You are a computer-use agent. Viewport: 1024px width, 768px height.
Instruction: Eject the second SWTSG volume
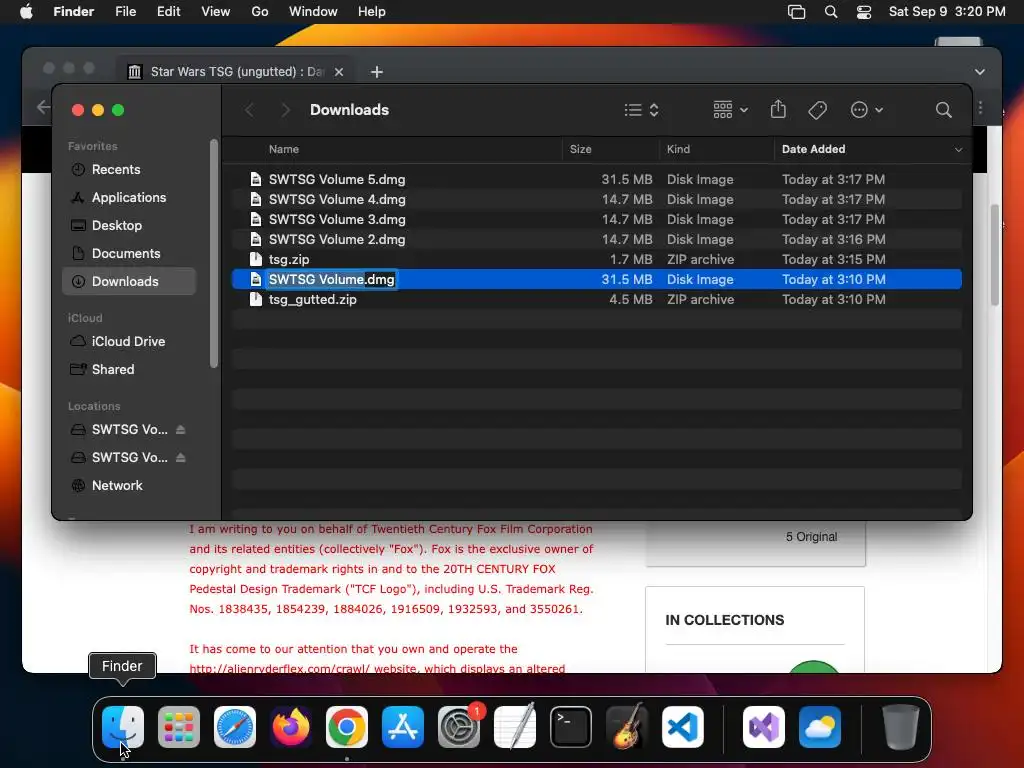[181, 457]
